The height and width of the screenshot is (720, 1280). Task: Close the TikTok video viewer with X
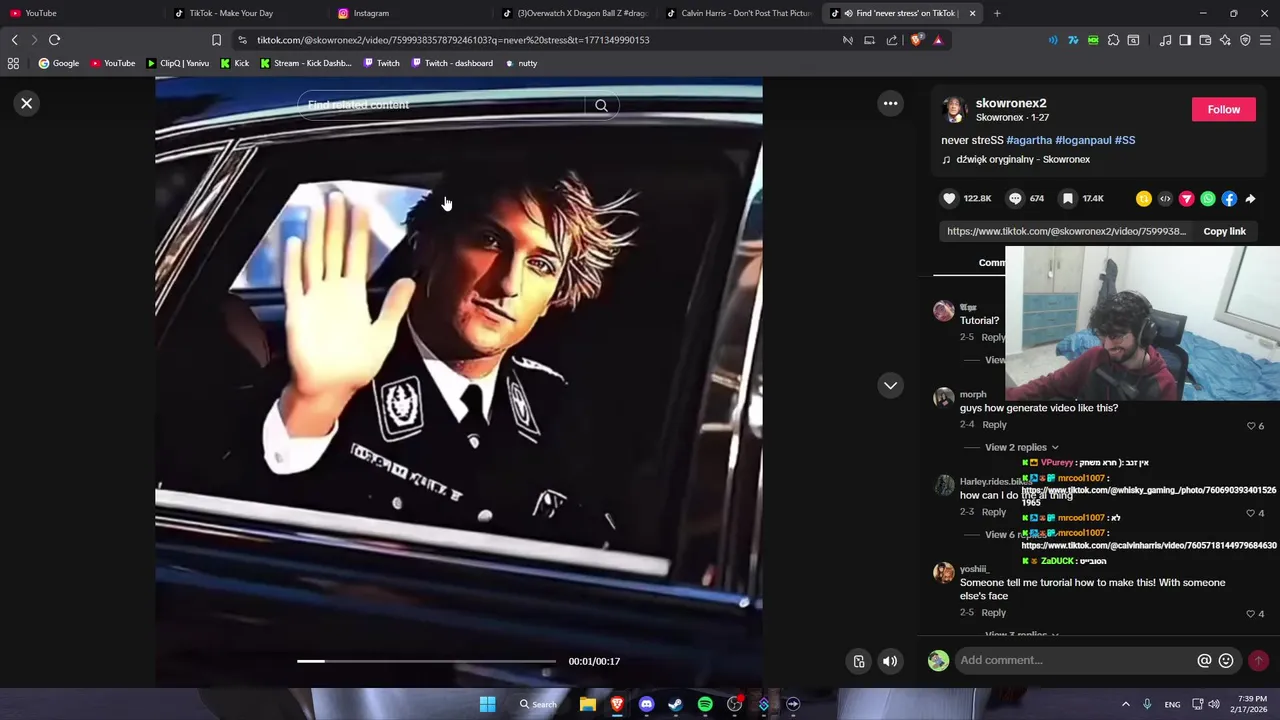tap(27, 103)
